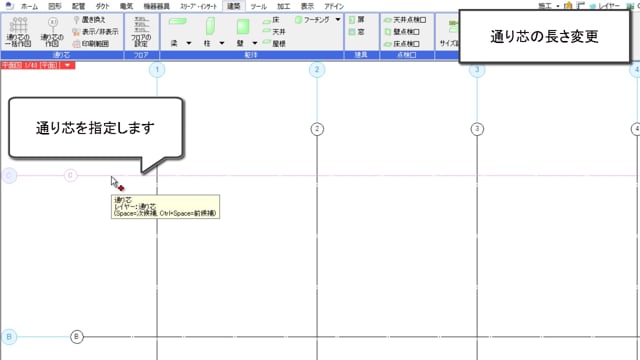Select the 建築 ribbon tab

tap(234, 6)
